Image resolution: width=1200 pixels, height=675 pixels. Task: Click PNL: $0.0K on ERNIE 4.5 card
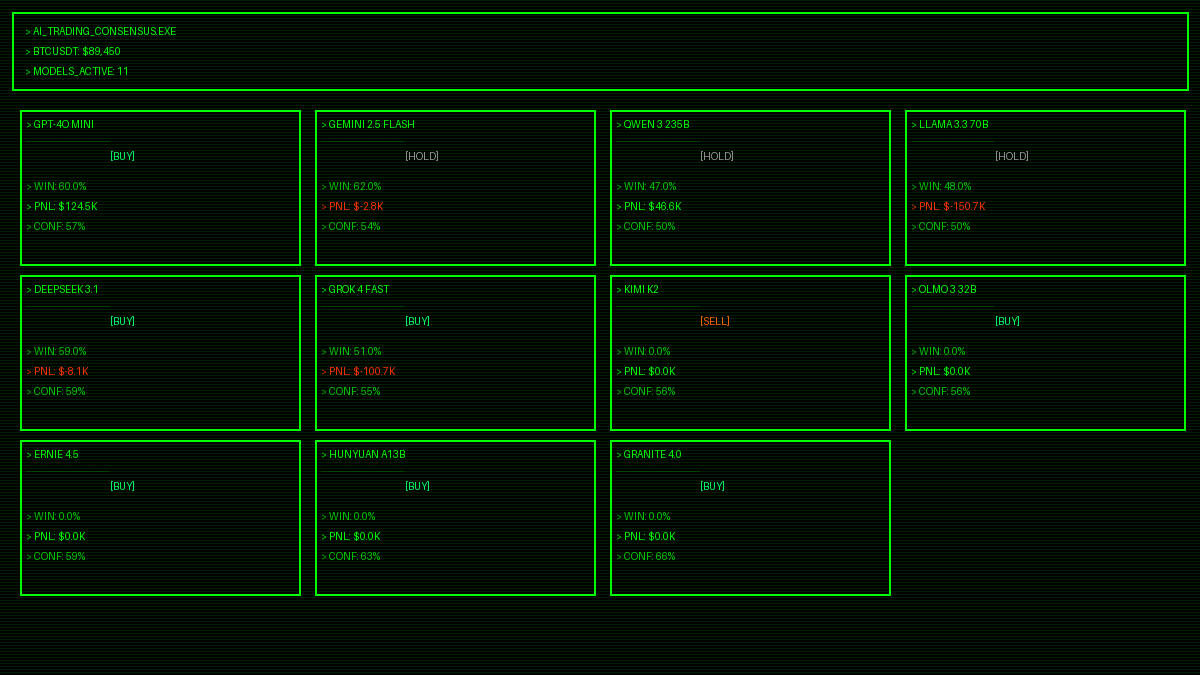click(x=56, y=536)
